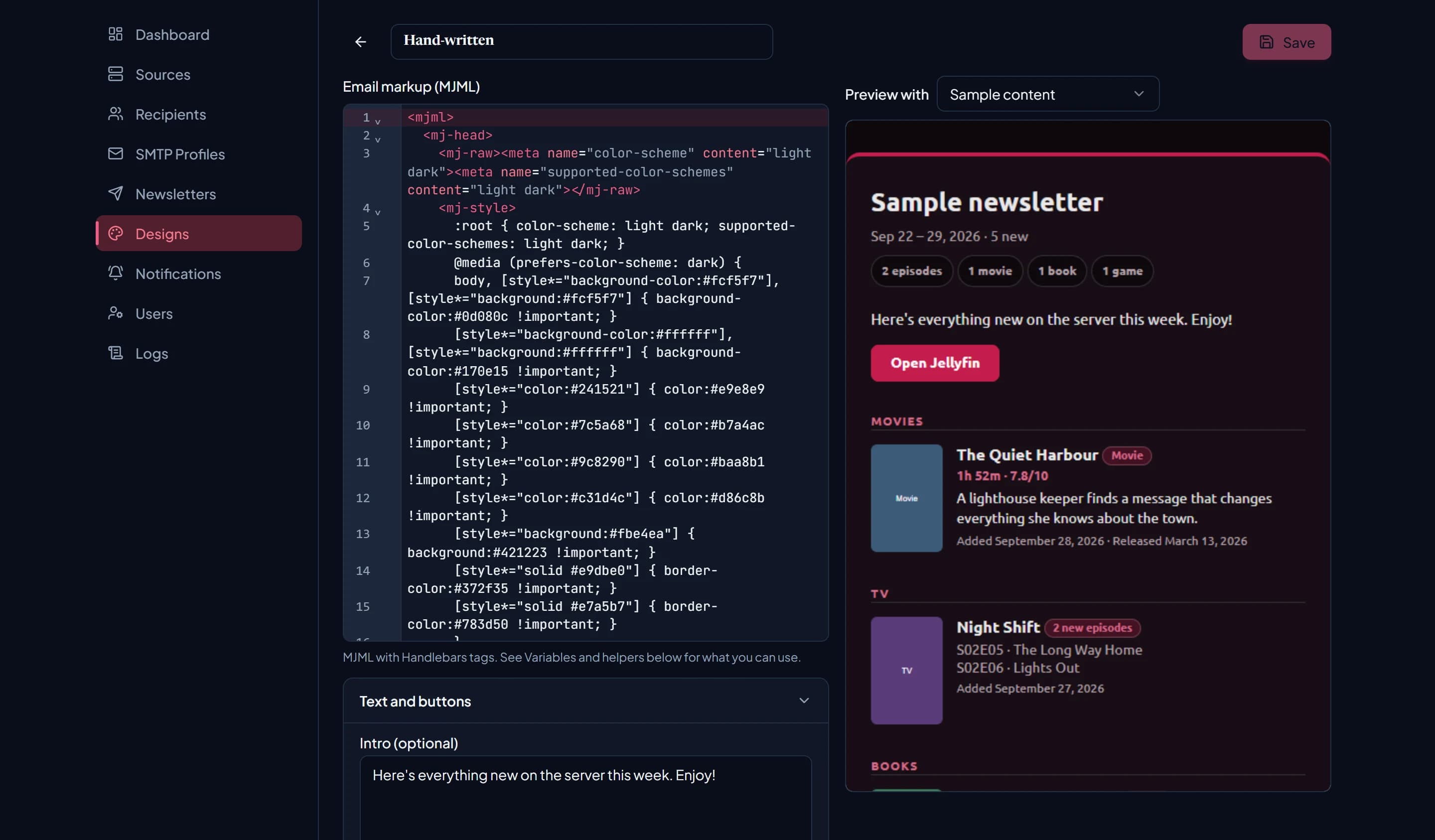Click the Notifications bell icon

[x=116, y=274]
